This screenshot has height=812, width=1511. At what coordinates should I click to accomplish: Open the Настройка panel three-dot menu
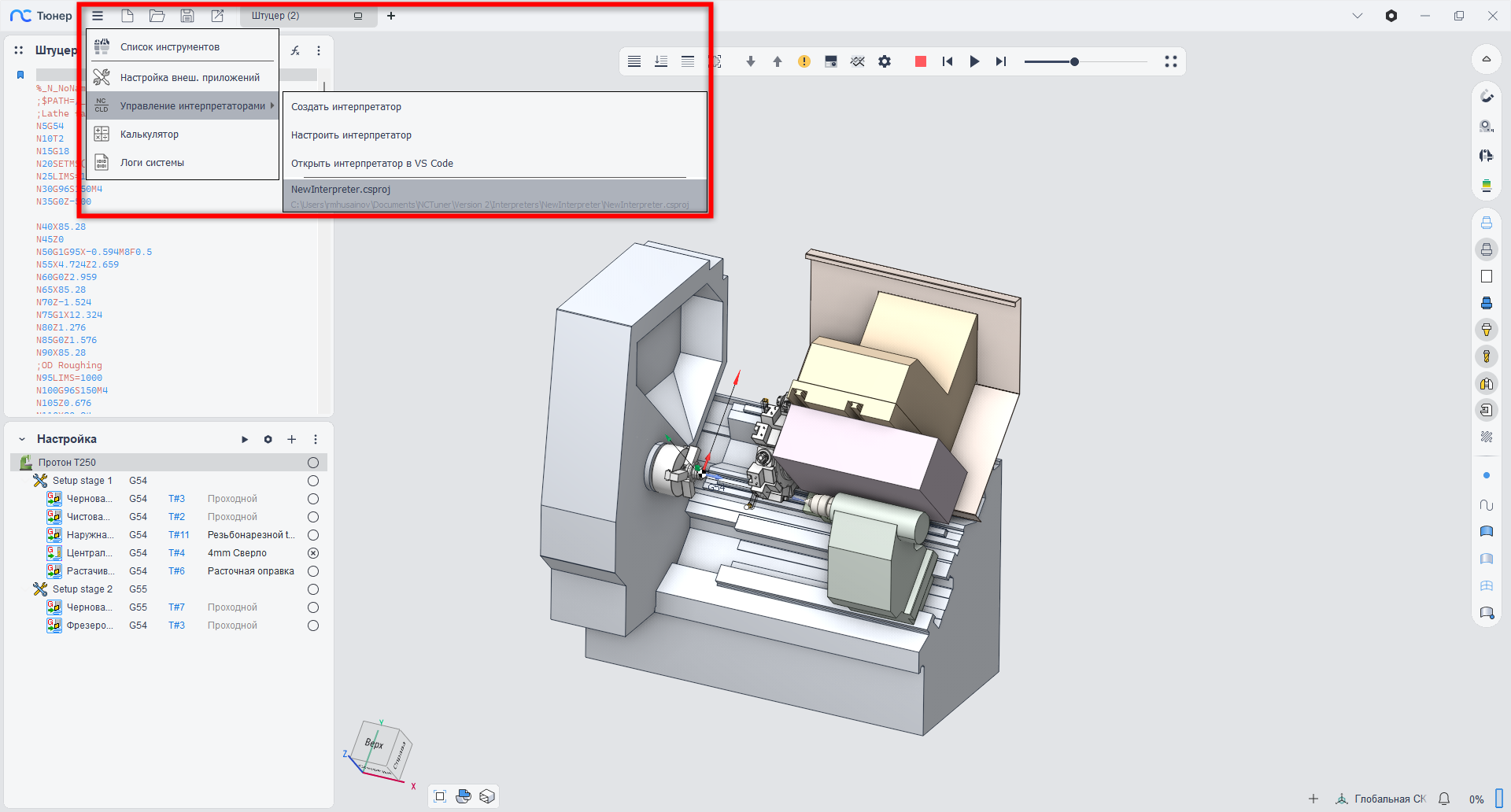pyautogui.click(x=316, y=439)
